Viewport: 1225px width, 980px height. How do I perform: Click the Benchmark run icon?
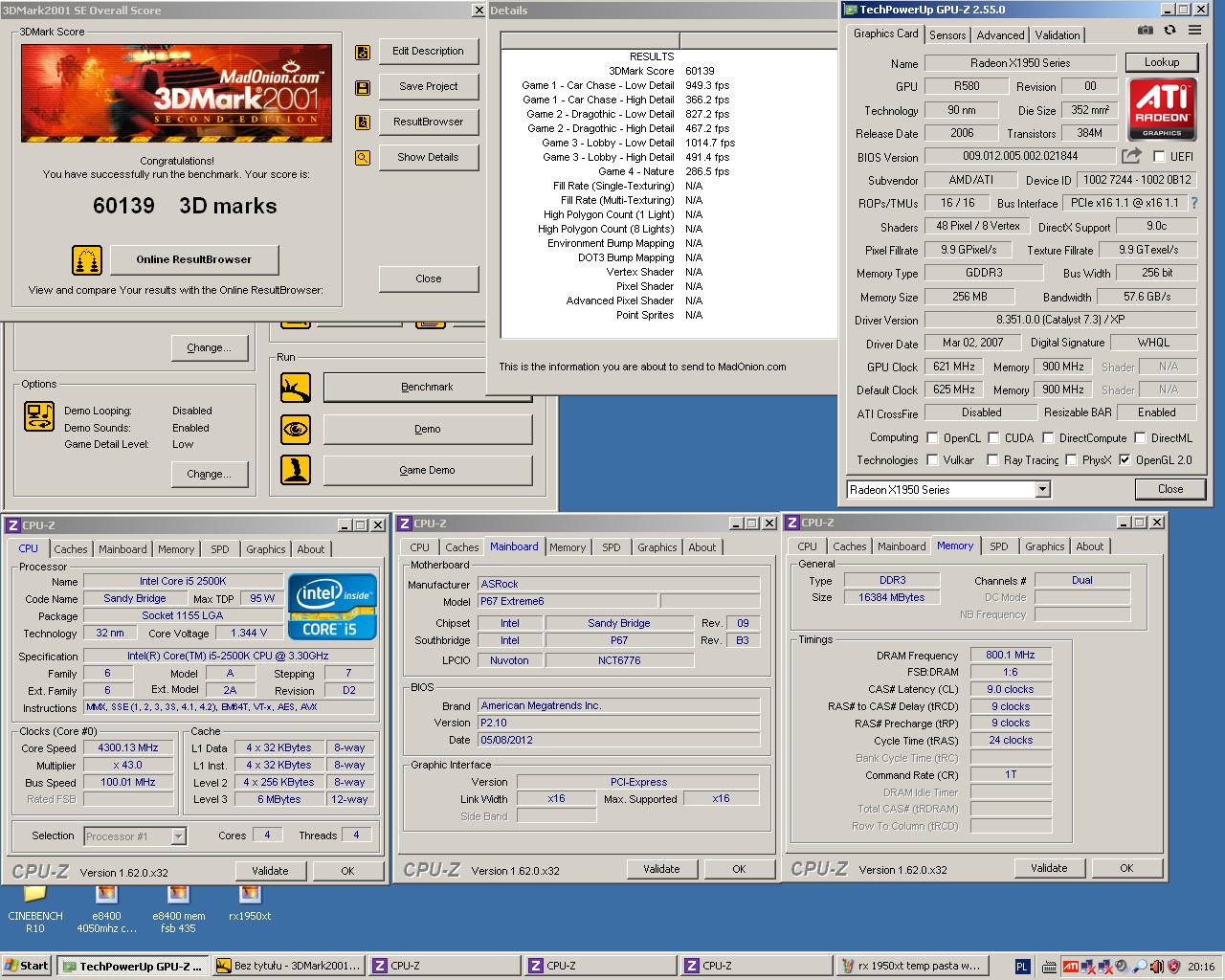[296, 388]
